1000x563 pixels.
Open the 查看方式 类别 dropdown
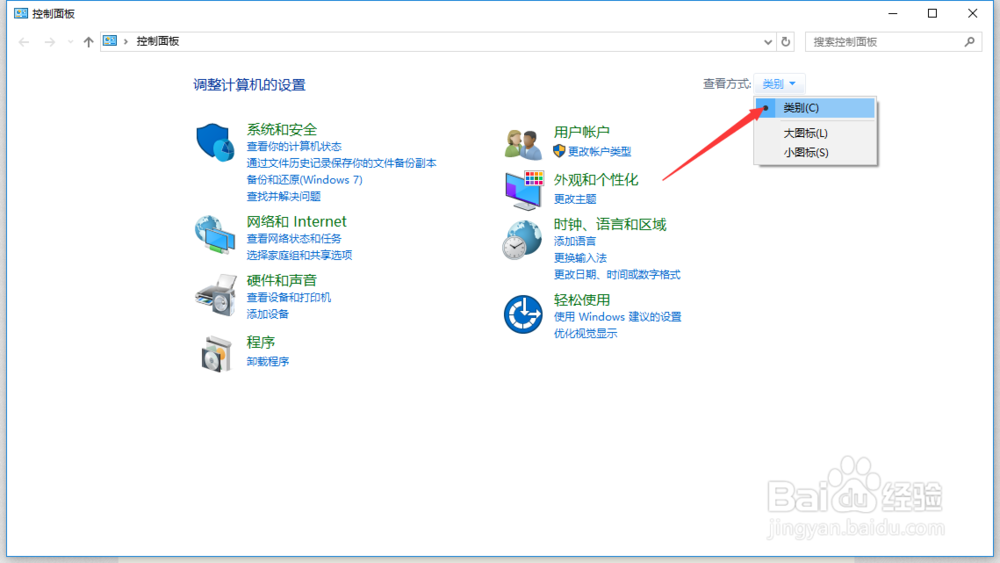779,84
